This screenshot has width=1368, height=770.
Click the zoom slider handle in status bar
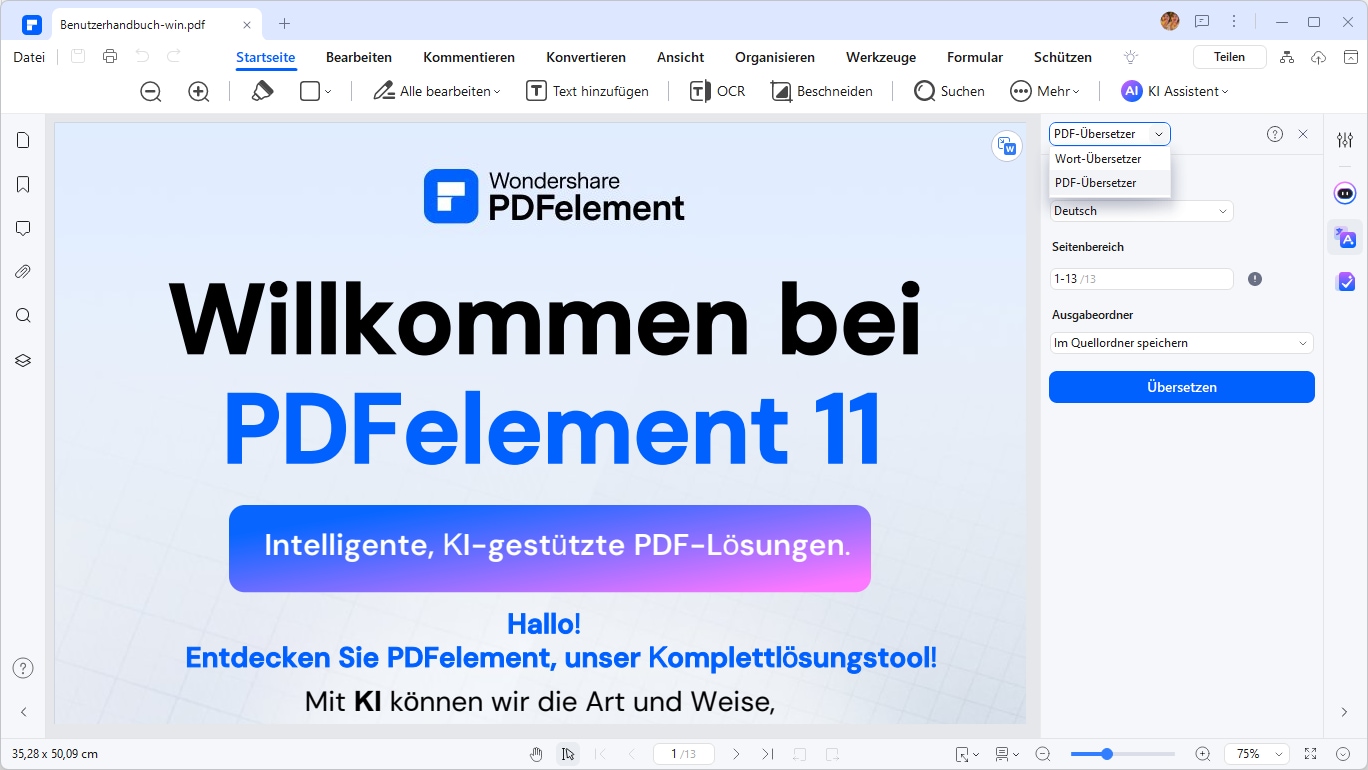pos(1107,754)
